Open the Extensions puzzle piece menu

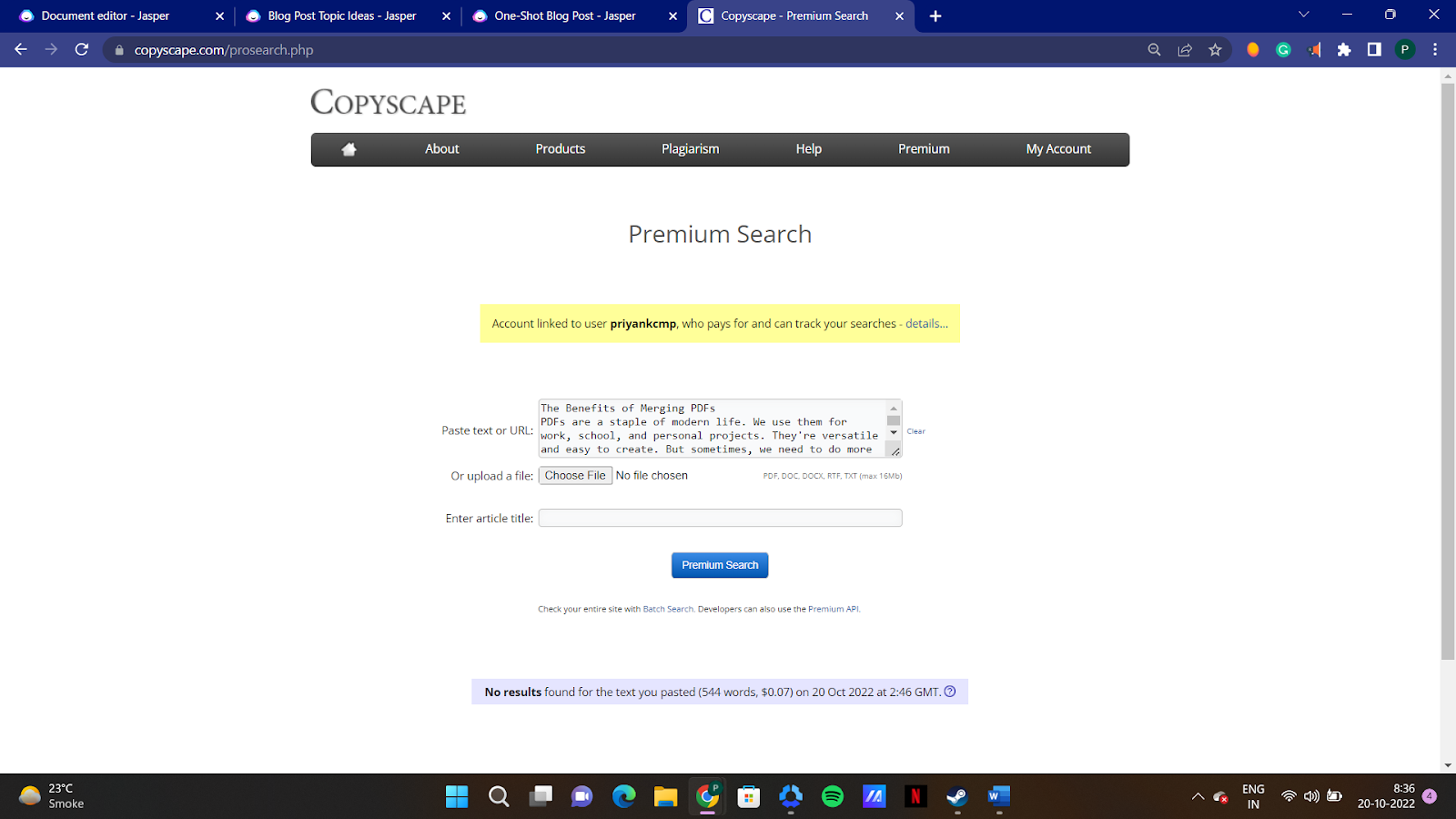pos(1344,50)
